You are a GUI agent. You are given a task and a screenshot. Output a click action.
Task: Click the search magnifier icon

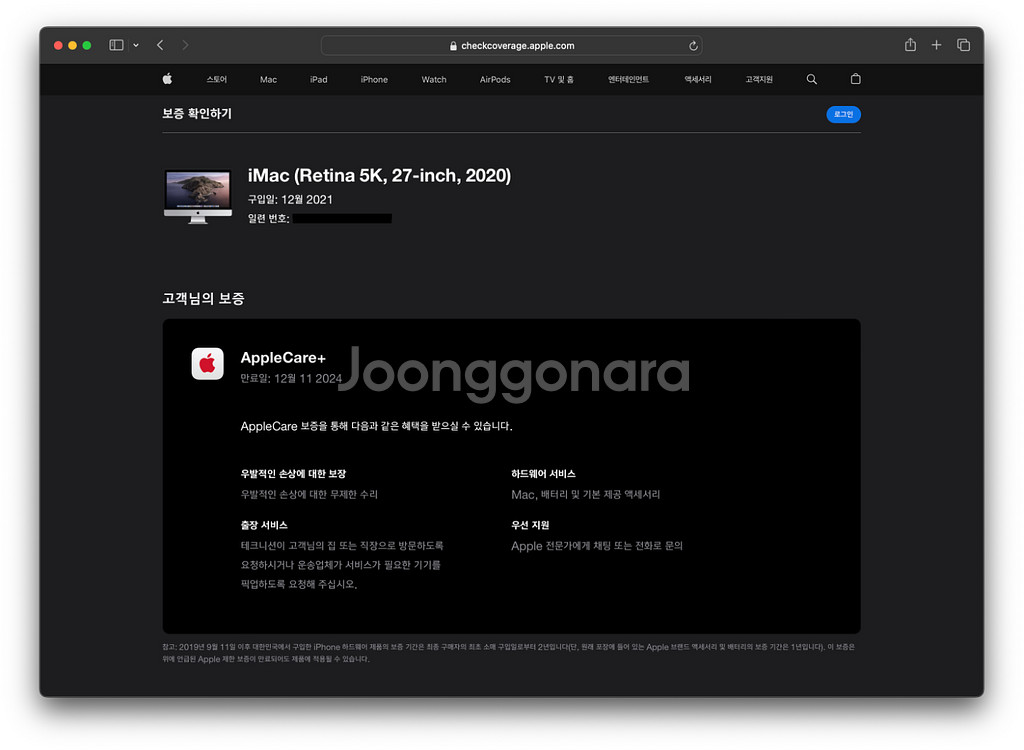pyautogui.click(x=811, y=79)
